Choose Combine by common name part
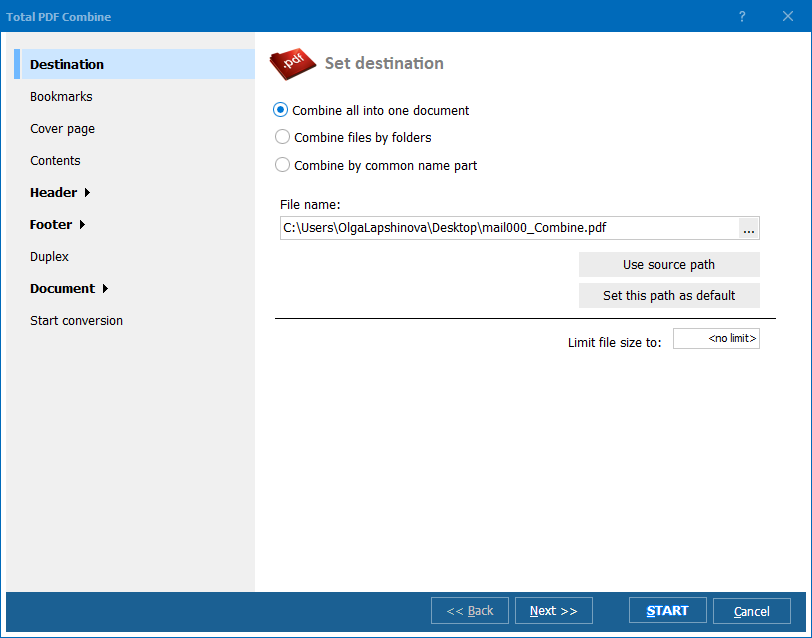The height and width of the screenshot is (638, 812). point(282,166)
